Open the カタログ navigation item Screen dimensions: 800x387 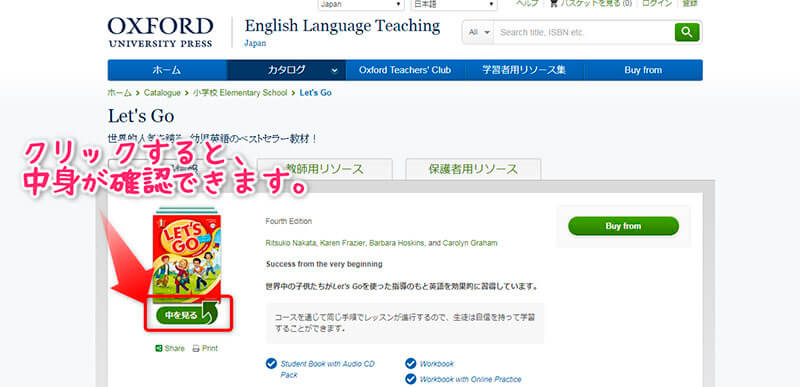(286, 70)
